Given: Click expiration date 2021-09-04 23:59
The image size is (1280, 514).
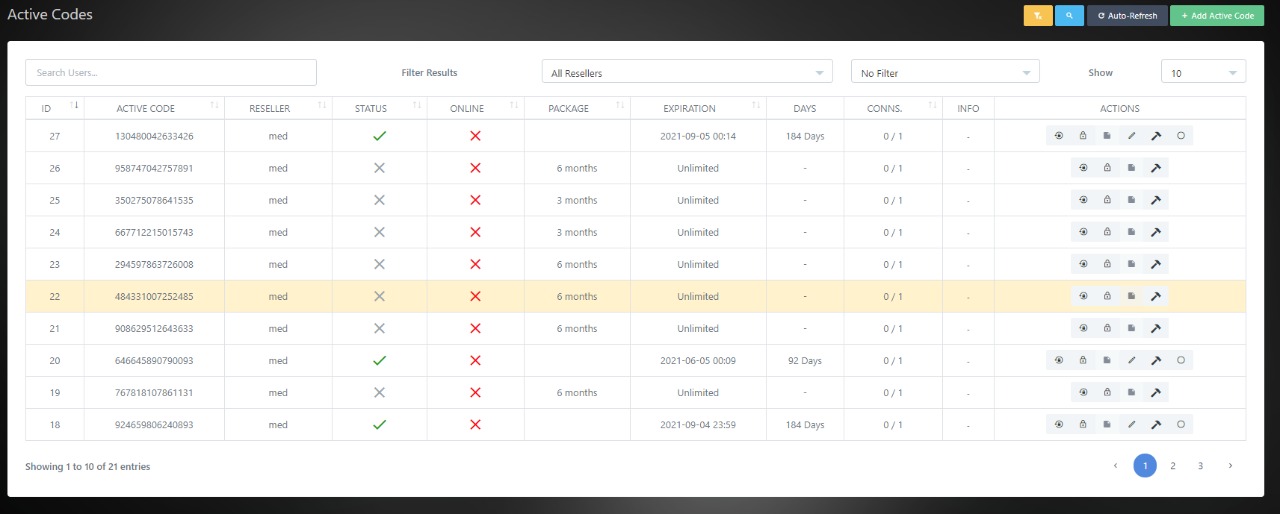Looking at the screenshot, I should click(698, 424).
